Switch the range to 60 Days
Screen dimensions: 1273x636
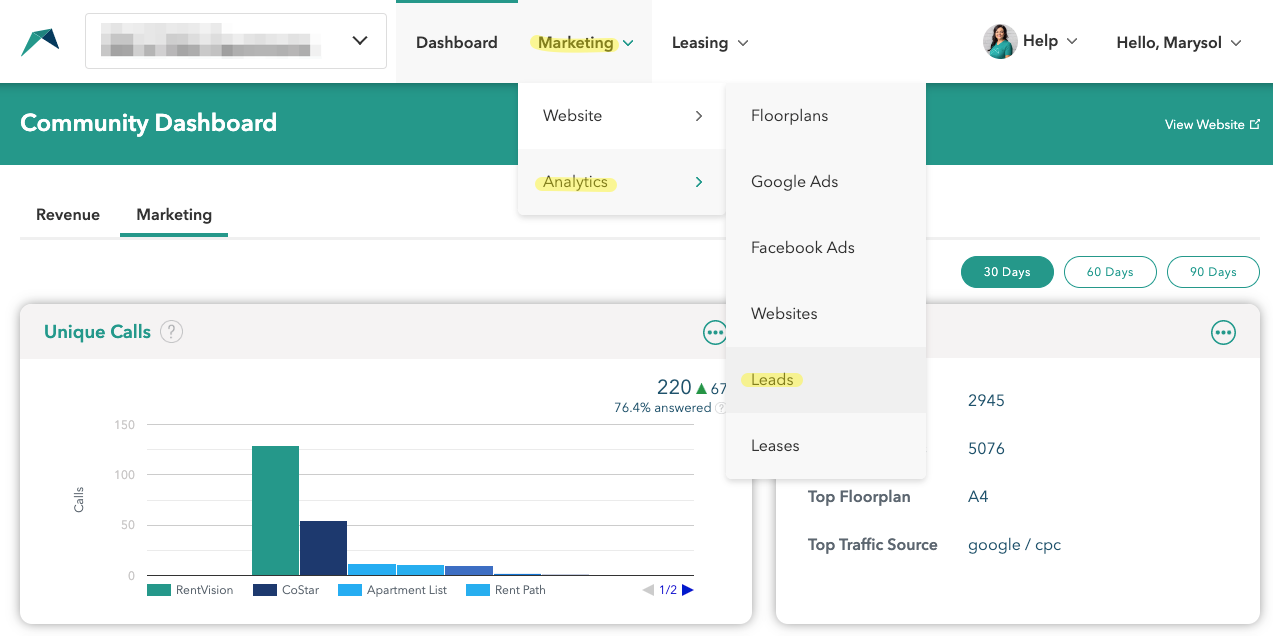[x=1110, y=272]
